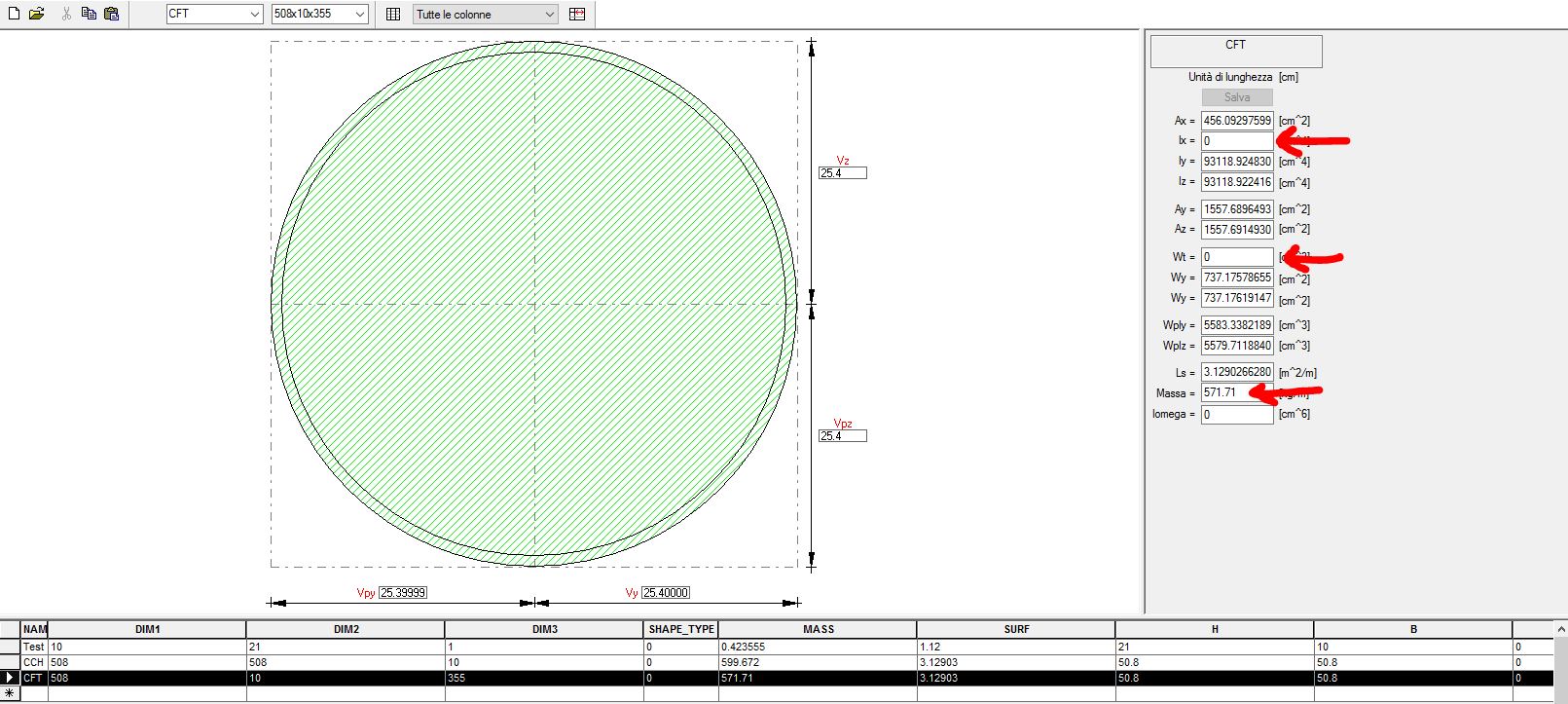Click the MASS cell 571.71 in CFT row
The width and height of the screenshot is (1568, 704).
click(818, 678)
